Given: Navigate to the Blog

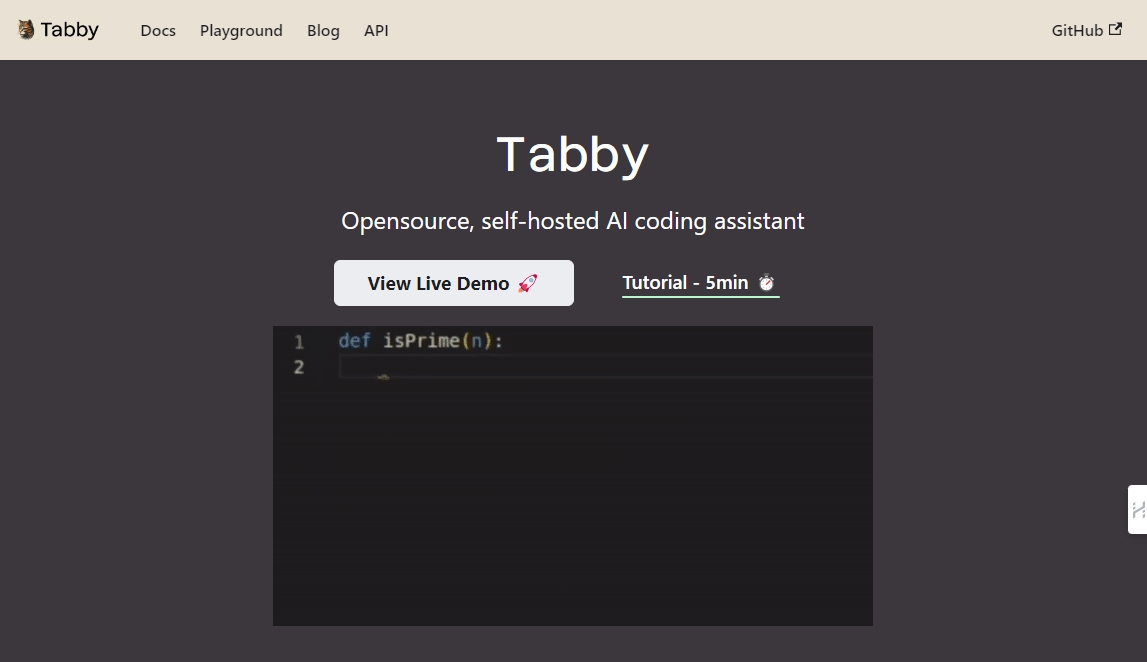Looking at the screenshot, I should tap(323, 31).
